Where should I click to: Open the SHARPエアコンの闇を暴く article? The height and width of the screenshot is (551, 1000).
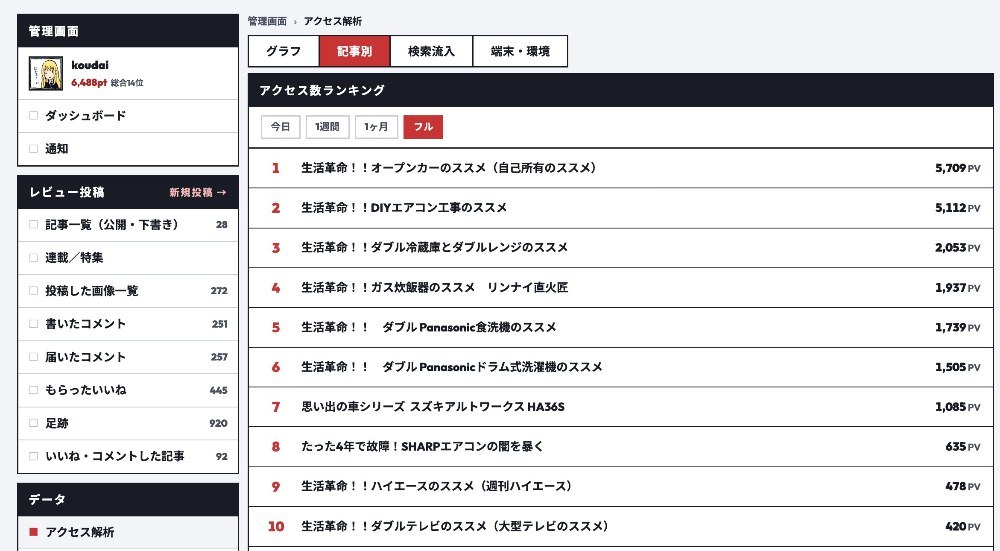tap(422, 446)
